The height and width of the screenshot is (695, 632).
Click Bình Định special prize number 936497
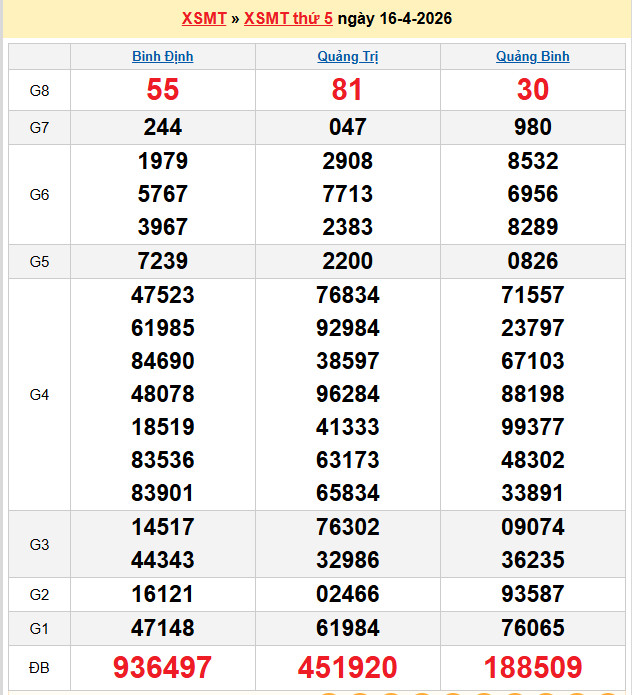pyautogui.click(x=163, y=667)
